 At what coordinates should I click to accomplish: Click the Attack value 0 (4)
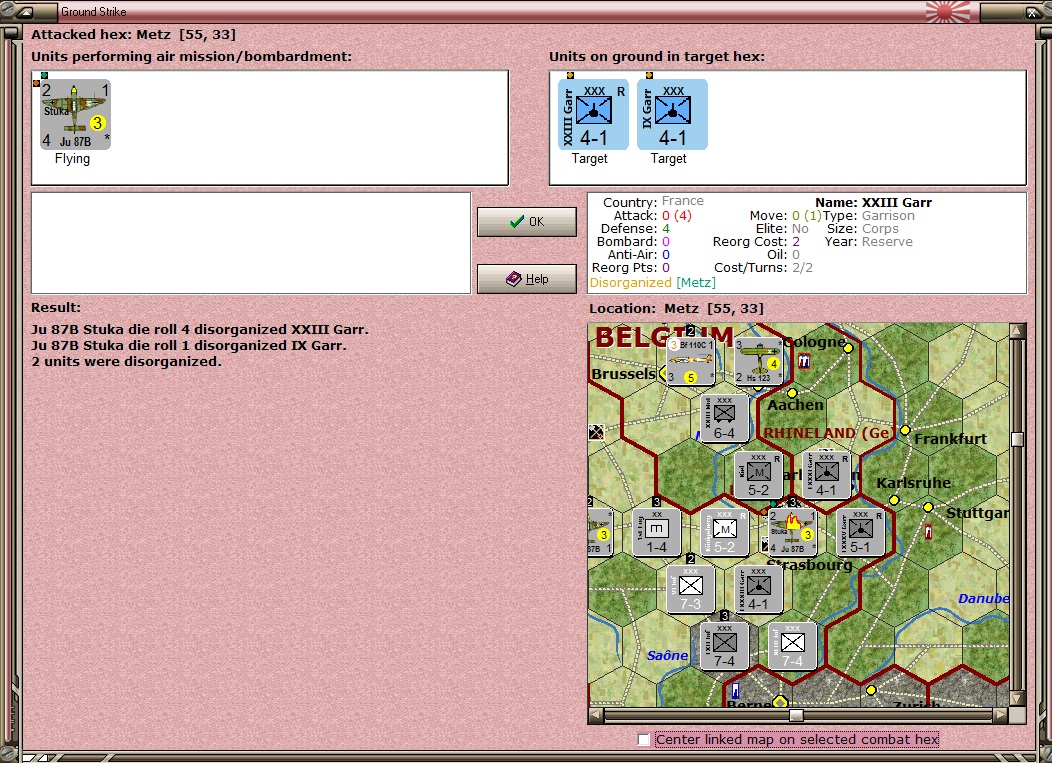(x=676, y=215)
